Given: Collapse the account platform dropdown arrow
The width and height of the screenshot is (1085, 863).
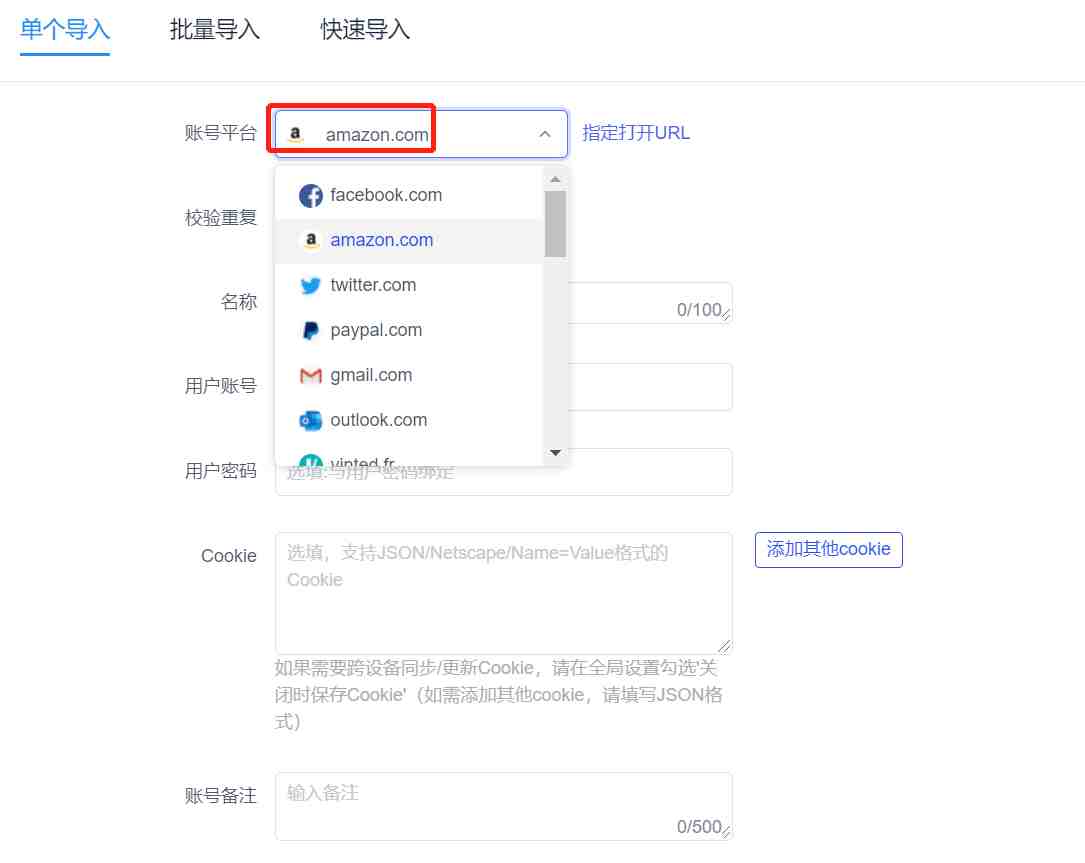Looking at the screenshot, I should point(545,134).
